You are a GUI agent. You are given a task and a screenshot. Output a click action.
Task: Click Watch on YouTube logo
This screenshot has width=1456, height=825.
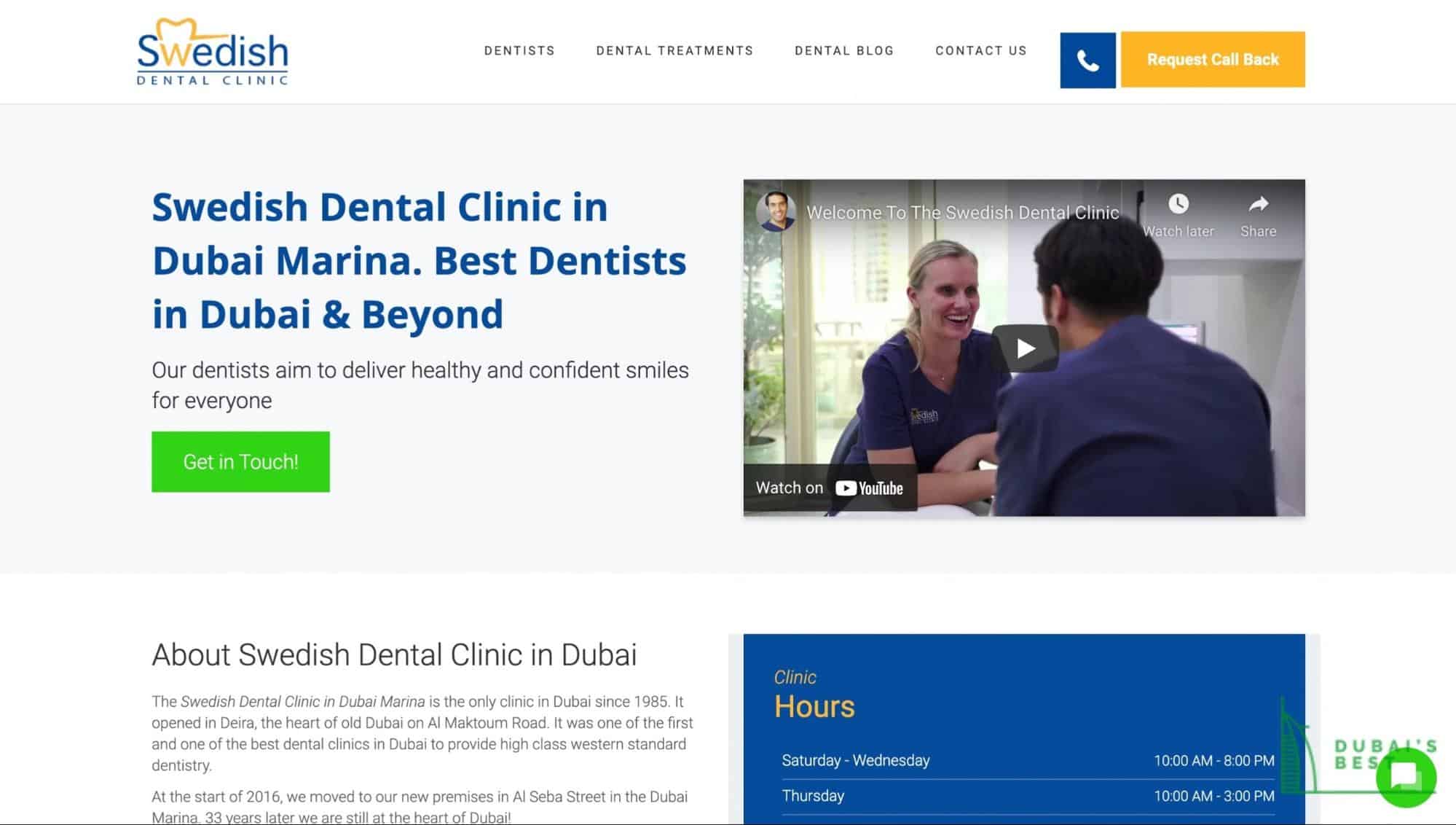[x=869, y=488]
